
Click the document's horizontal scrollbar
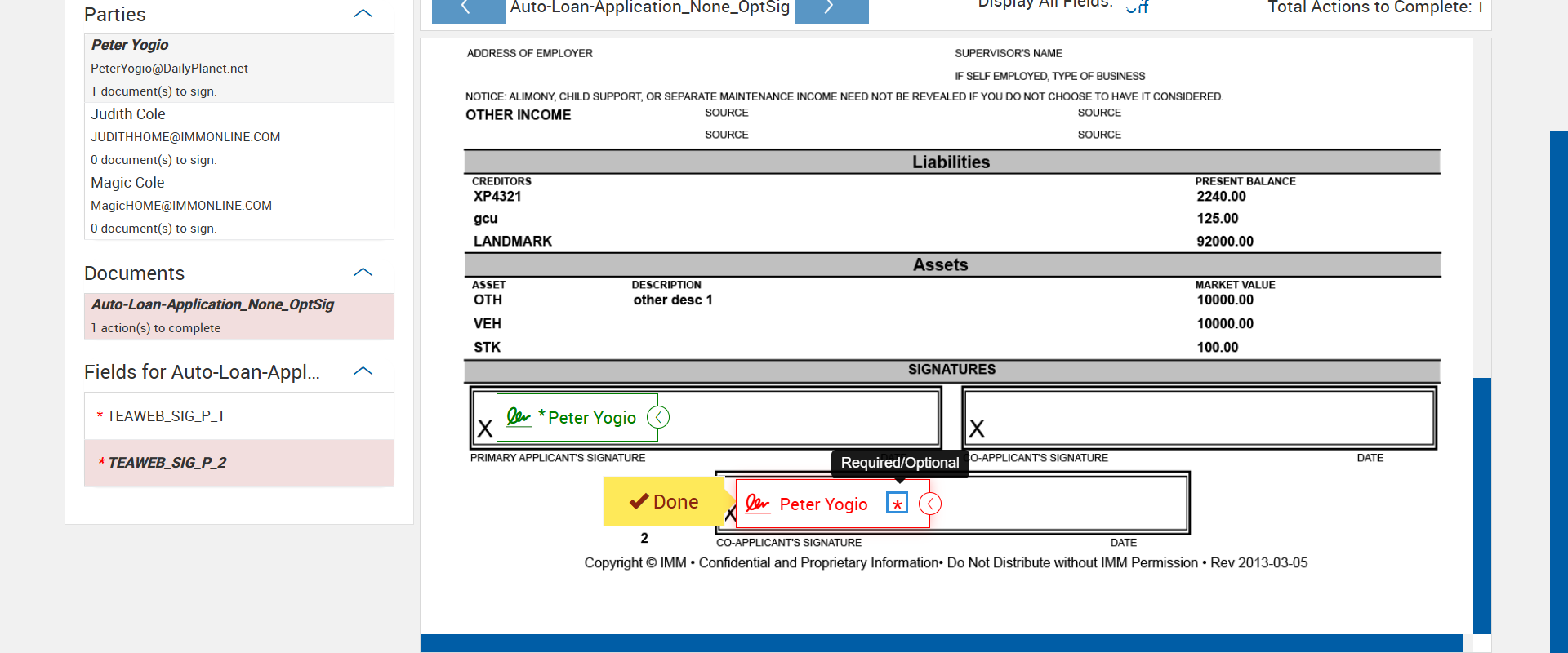pos(941,643)
